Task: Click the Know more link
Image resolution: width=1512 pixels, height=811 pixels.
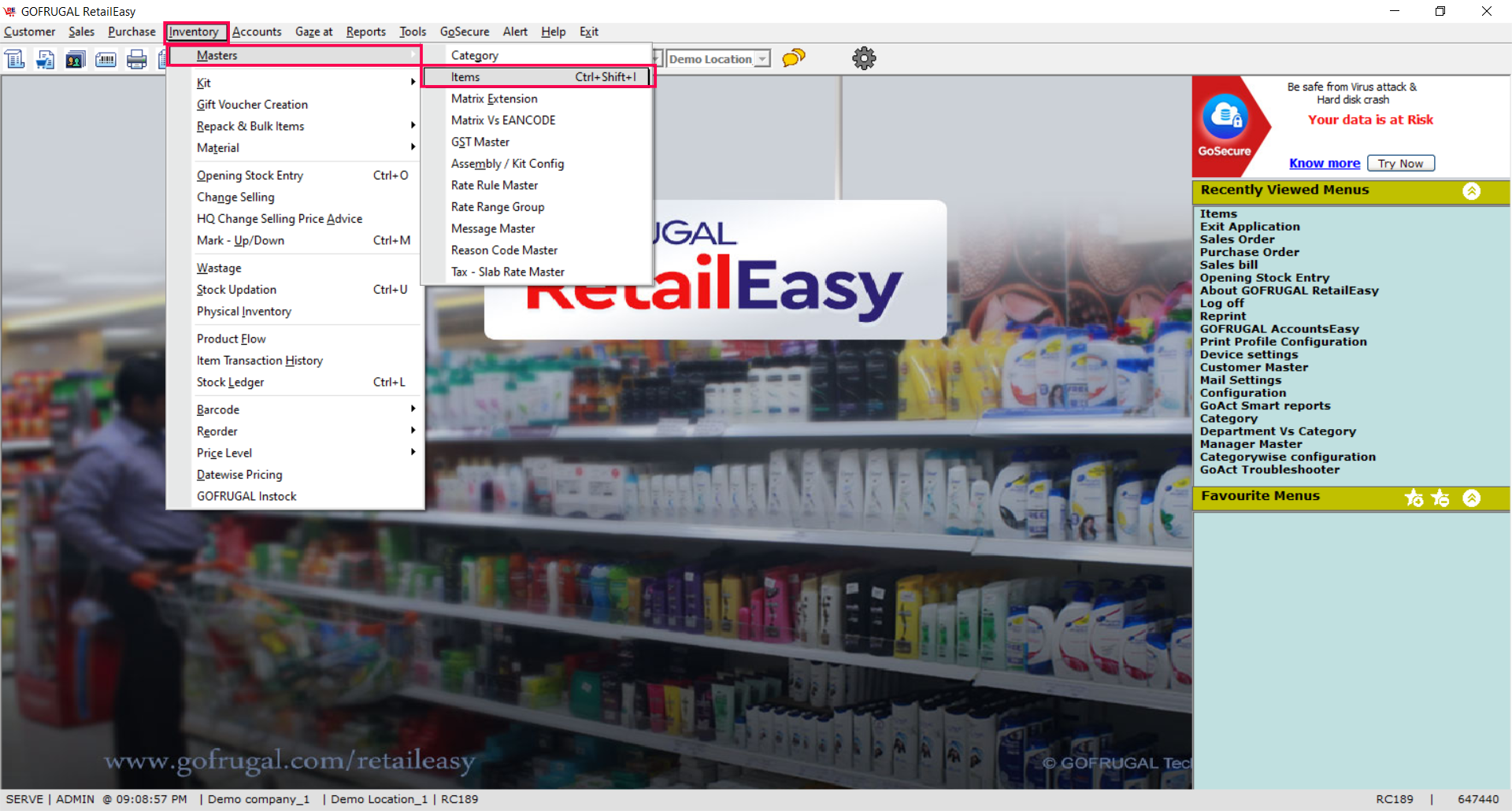Action: click(1325, 163)
